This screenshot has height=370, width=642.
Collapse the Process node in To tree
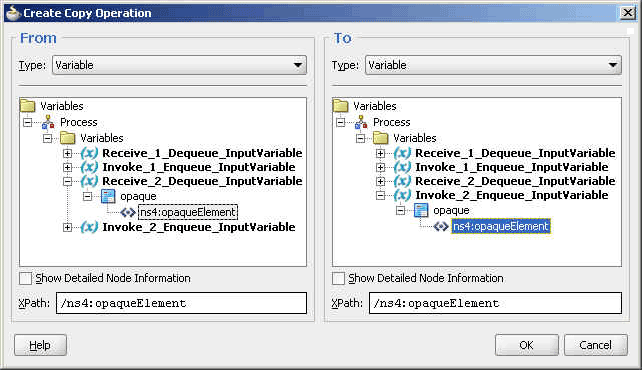pyautogui.click(x=340, y=122)
